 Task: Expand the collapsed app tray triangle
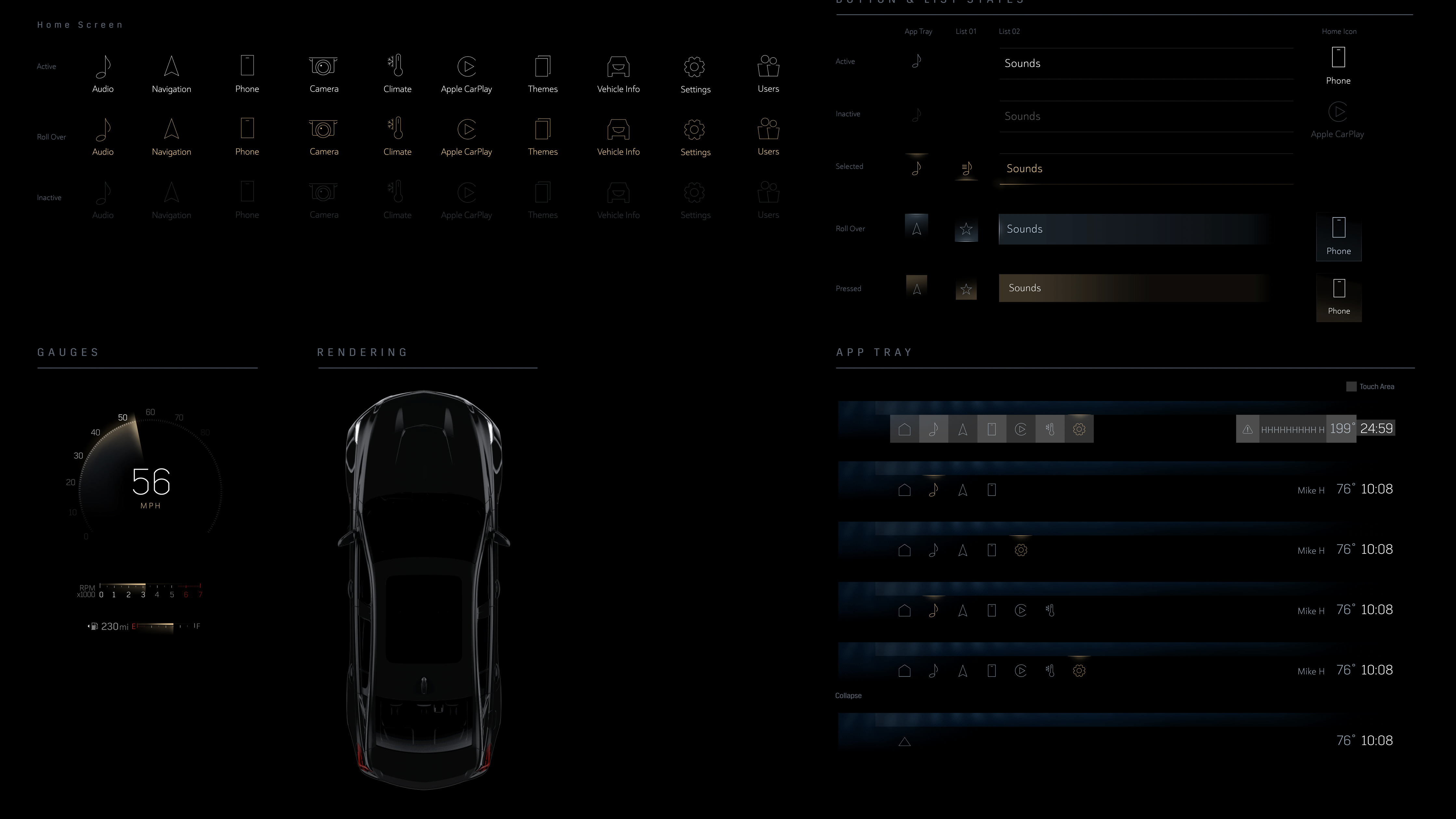pos(904,742)
